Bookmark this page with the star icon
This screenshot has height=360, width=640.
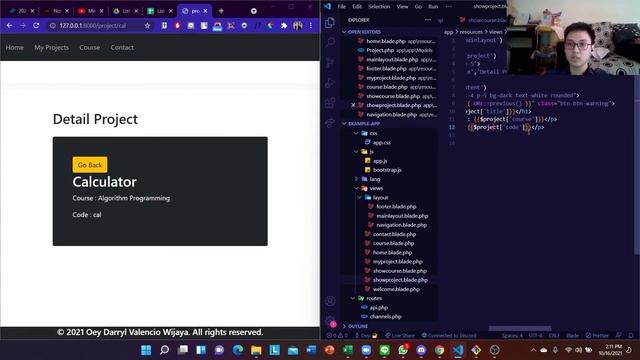(147, 25)
